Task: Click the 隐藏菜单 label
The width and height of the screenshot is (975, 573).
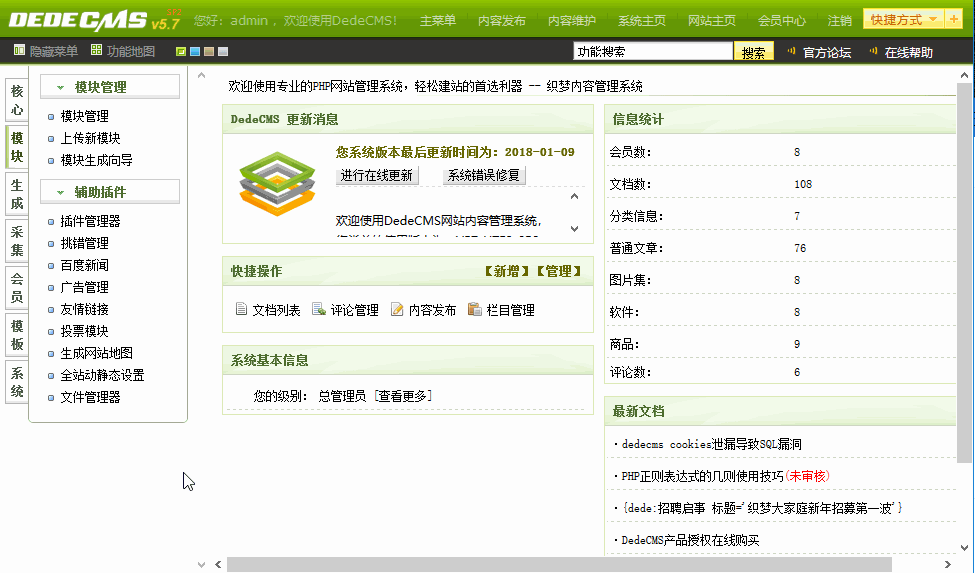Action: pyautogui.click(x=53, y=52)
